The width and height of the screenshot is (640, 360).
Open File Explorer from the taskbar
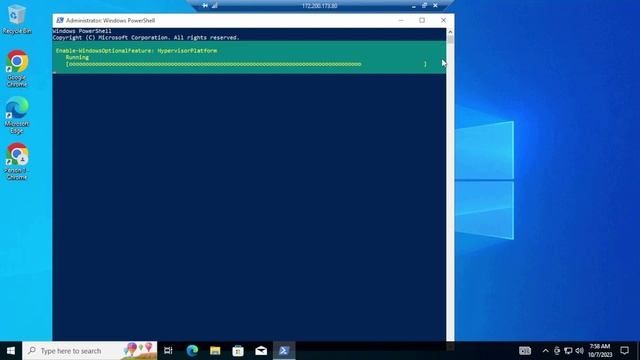[x=215, y=351]
